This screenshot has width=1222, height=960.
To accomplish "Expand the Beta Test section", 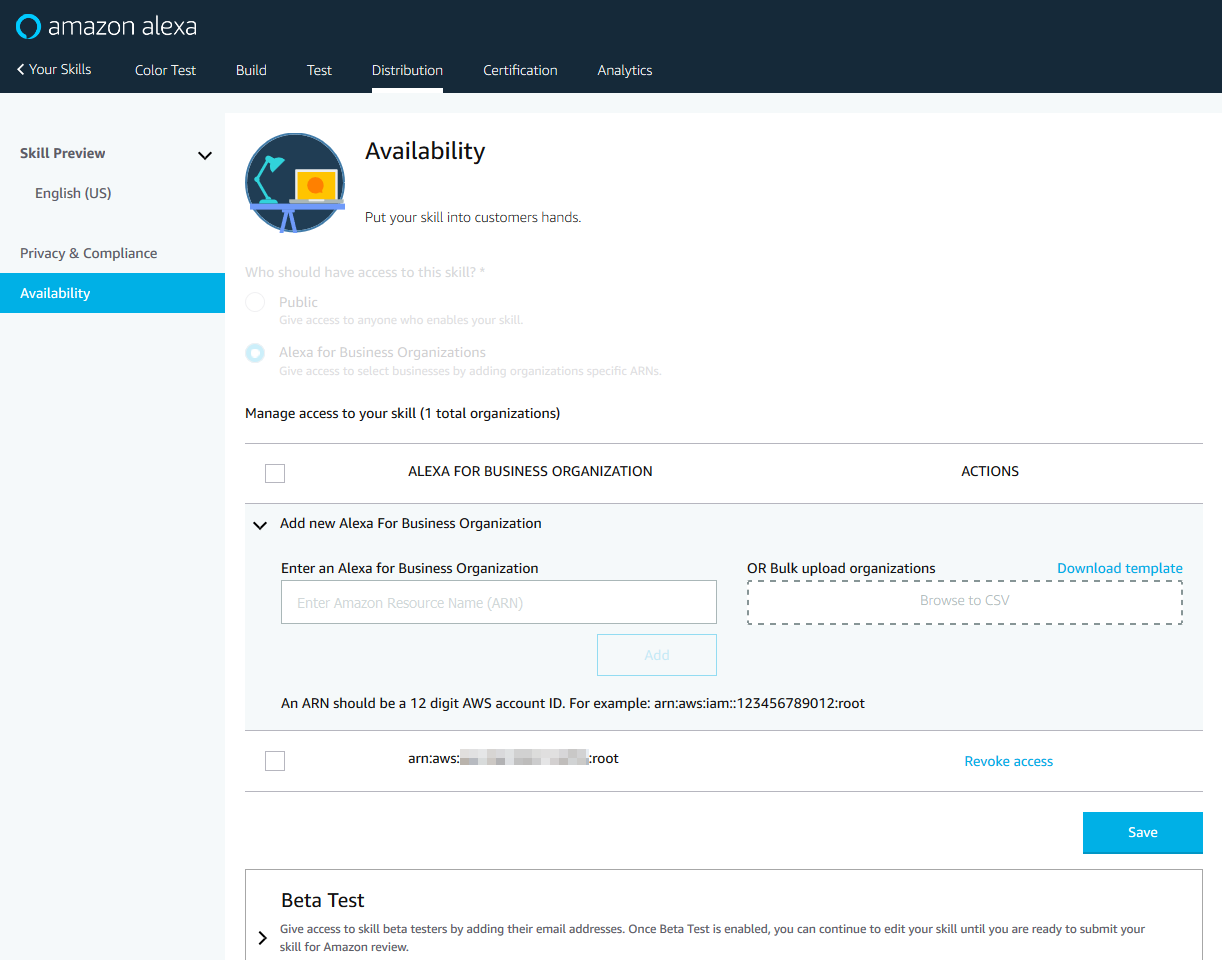I will (263, 938).
